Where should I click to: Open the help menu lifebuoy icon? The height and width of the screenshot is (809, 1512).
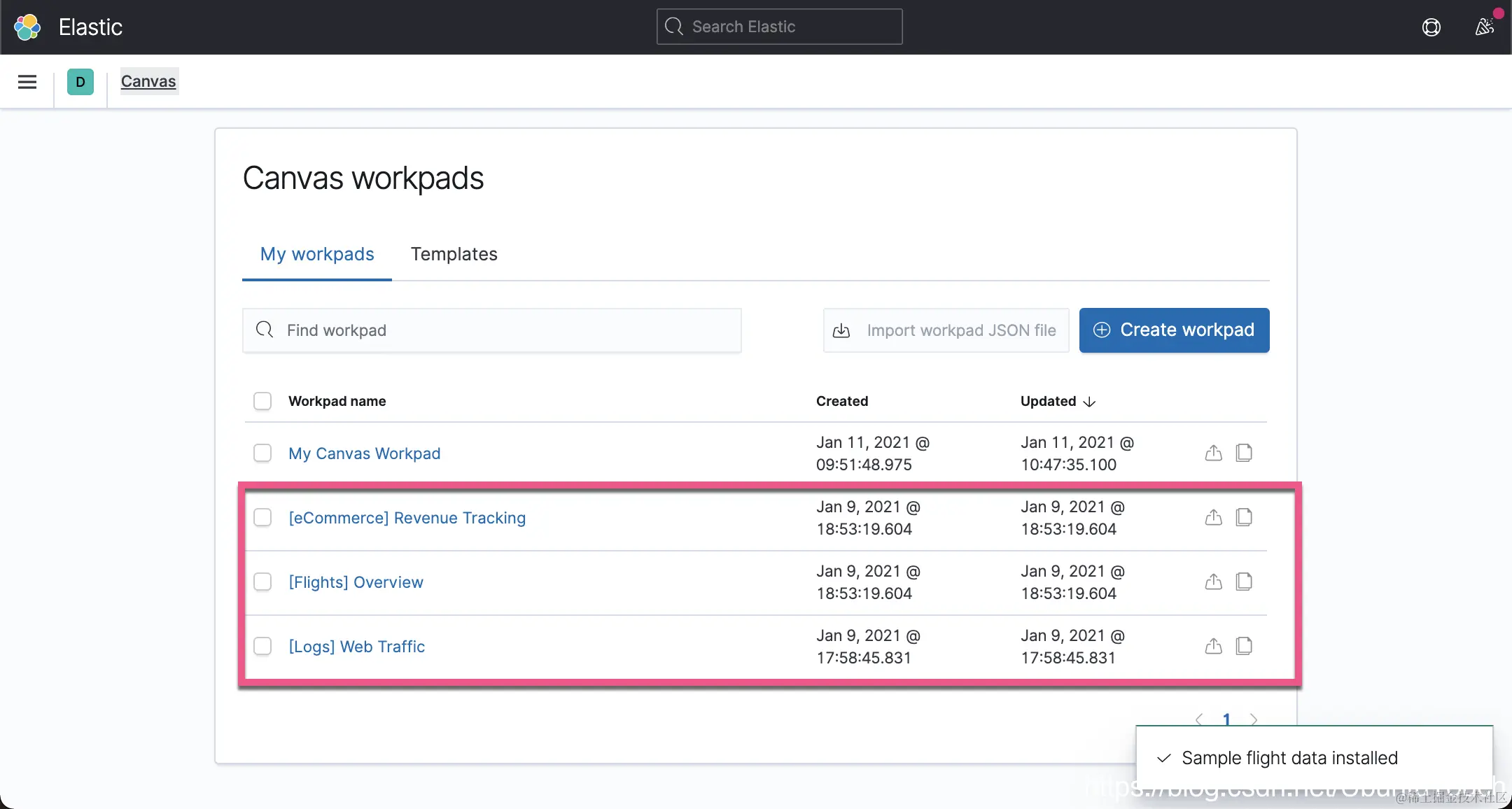coord(1431,27)
